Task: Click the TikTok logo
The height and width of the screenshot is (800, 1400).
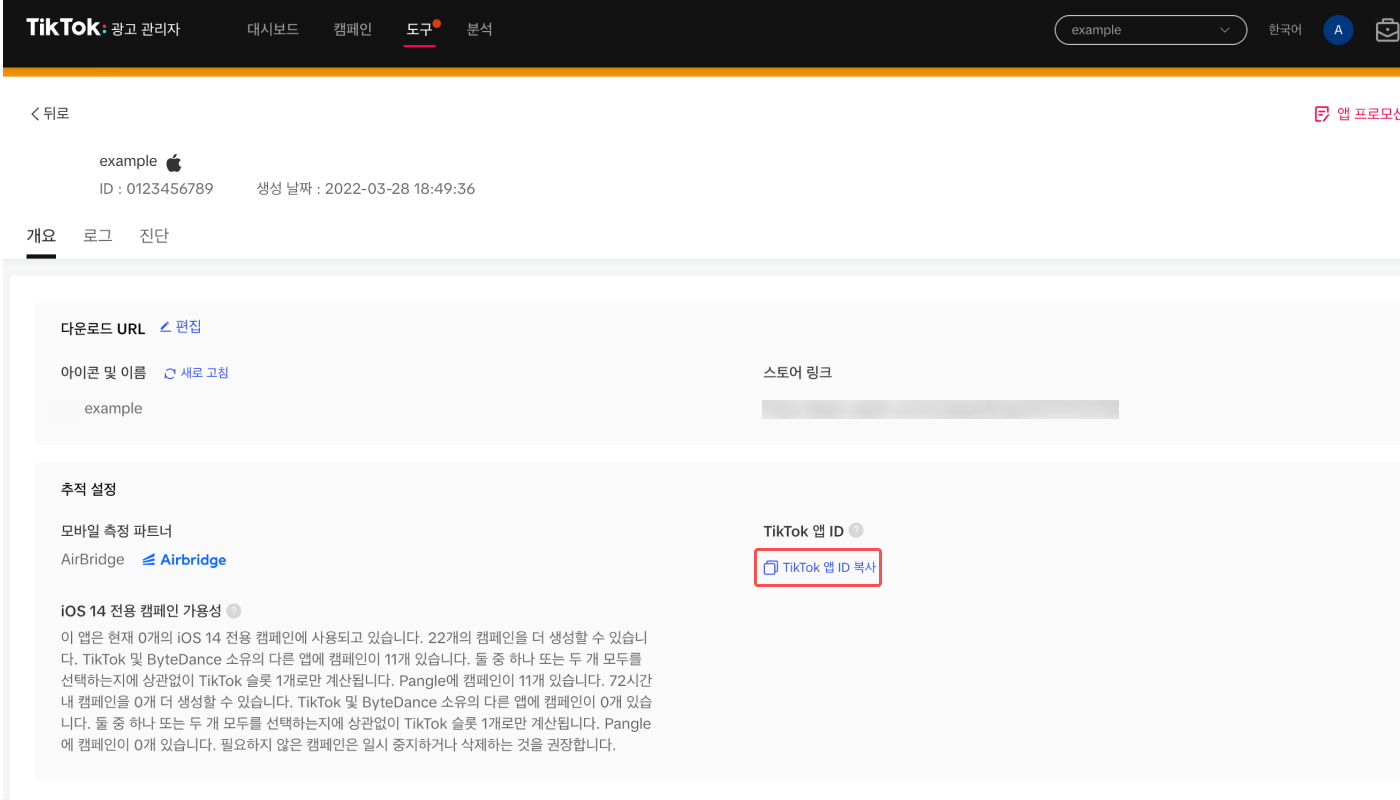Action: (65, 28)
